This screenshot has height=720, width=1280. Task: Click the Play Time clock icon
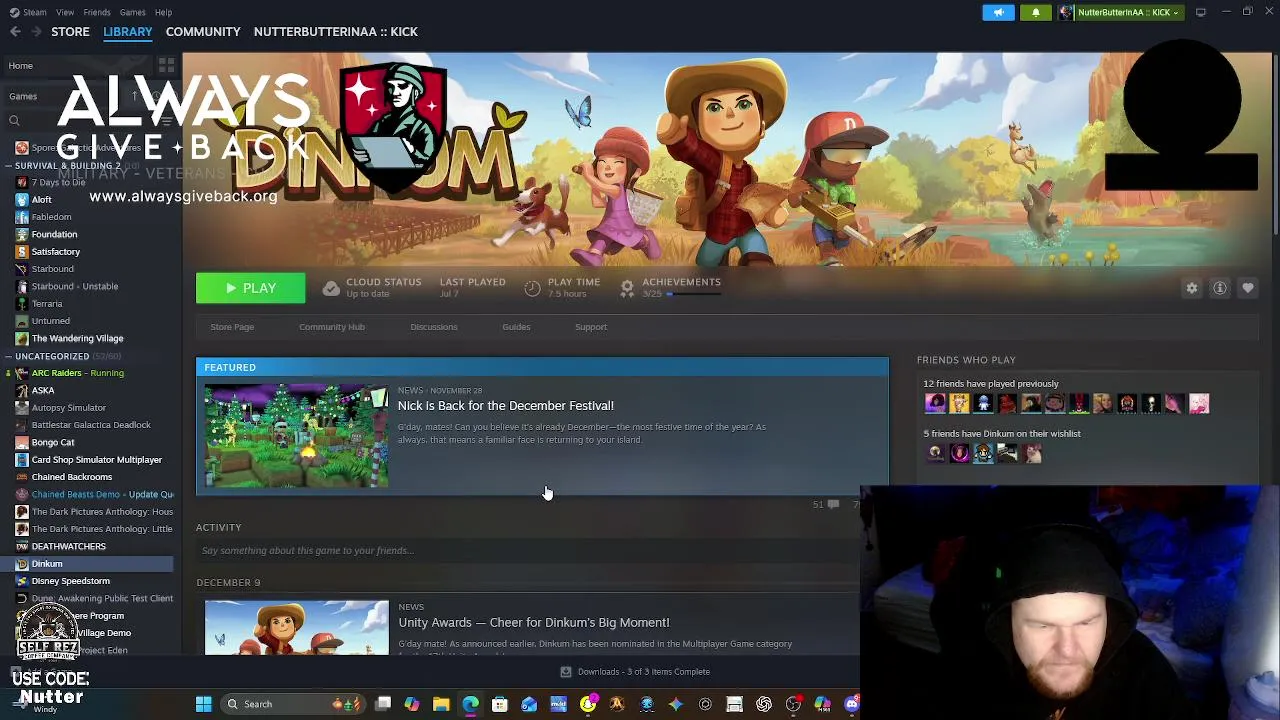pos(532,288)
